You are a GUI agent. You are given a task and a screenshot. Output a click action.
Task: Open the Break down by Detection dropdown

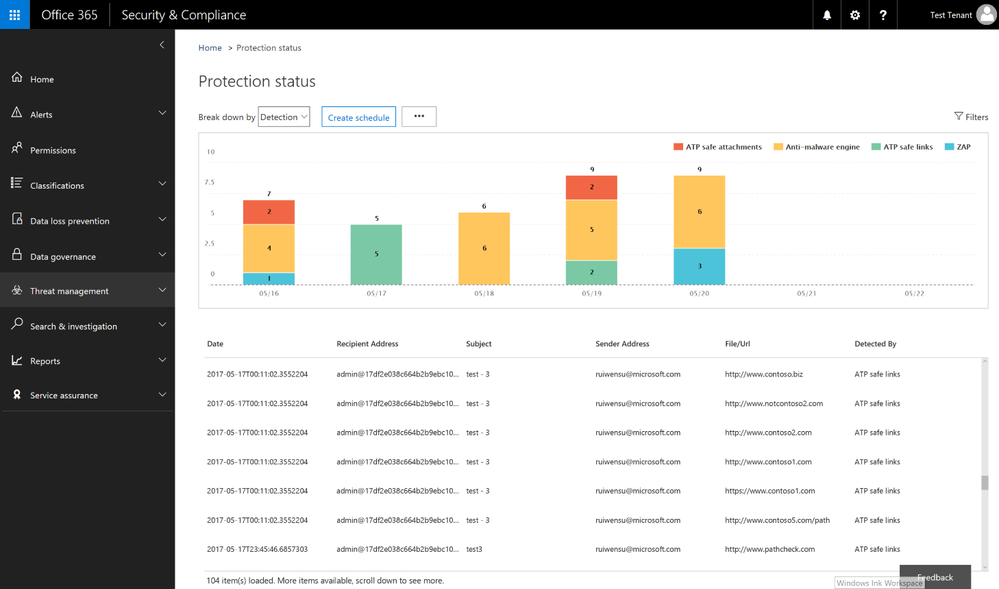(284, 117)
